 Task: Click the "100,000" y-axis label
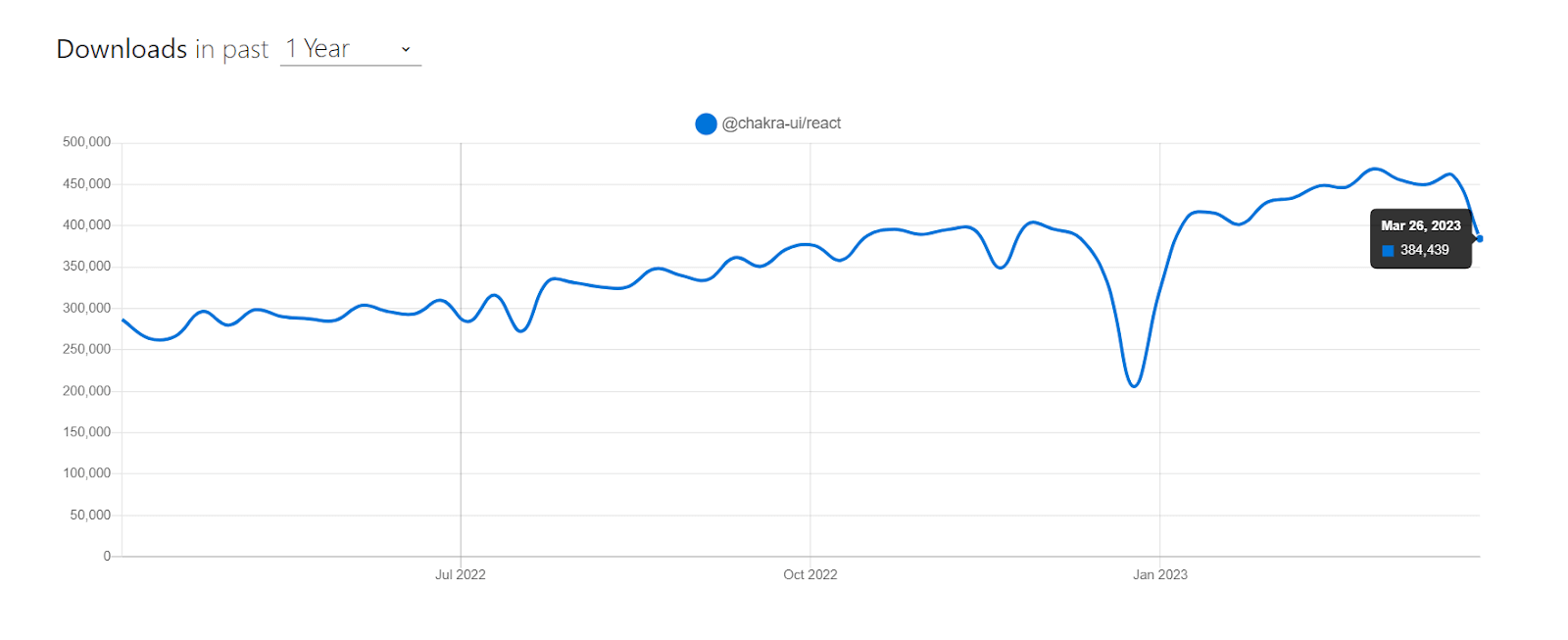(86, 473)
